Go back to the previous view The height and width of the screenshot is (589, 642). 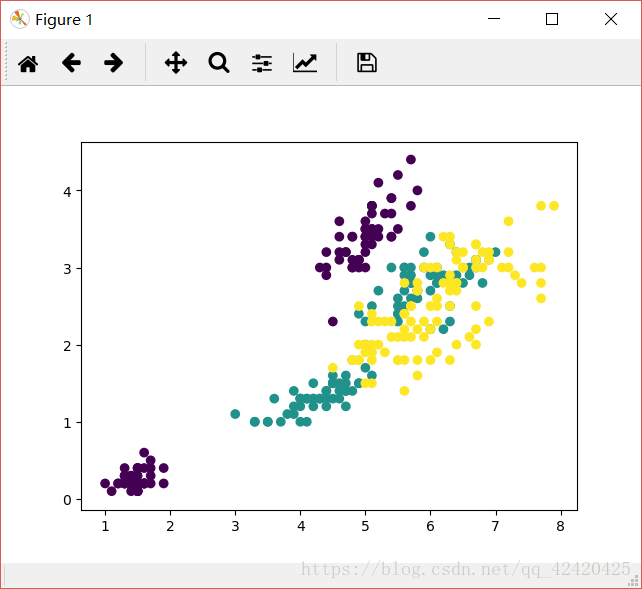(x=71, y=63)
